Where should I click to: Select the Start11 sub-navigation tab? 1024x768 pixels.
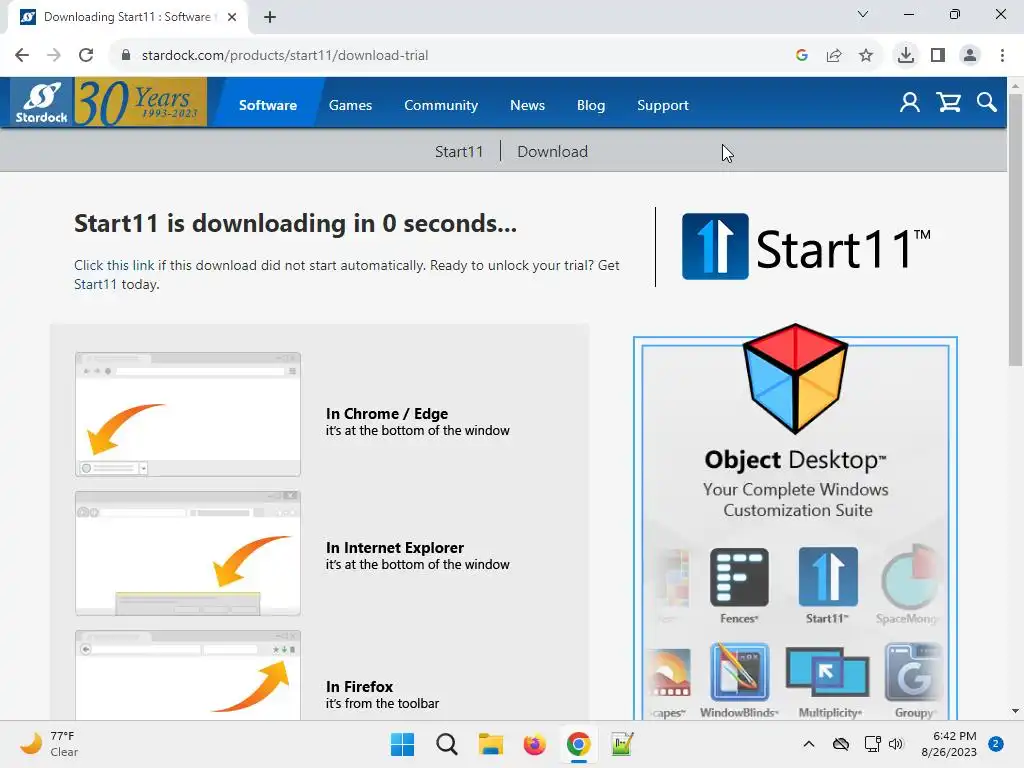tap(459, 152)
